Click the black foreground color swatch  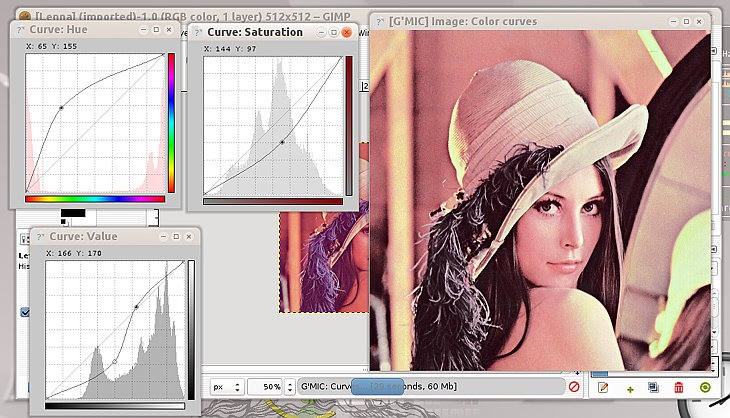coord(73,213)
